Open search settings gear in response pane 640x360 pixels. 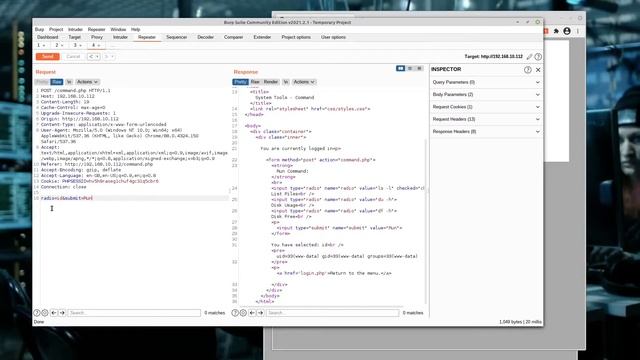243,313
